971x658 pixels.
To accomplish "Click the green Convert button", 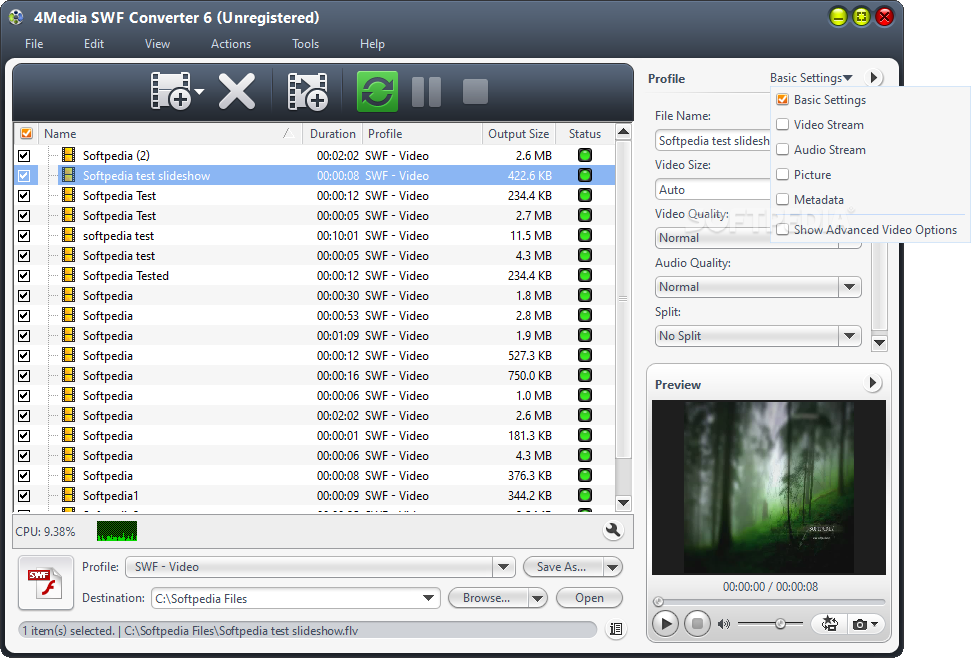I will pyautogui.click(x=377, y=91).
